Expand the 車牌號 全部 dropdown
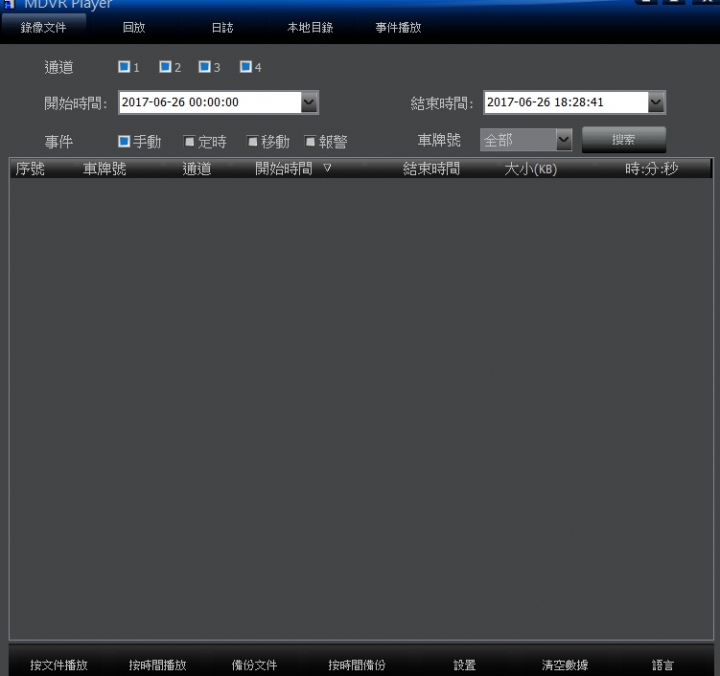This screenshot has width=720, height=676. 564,139
